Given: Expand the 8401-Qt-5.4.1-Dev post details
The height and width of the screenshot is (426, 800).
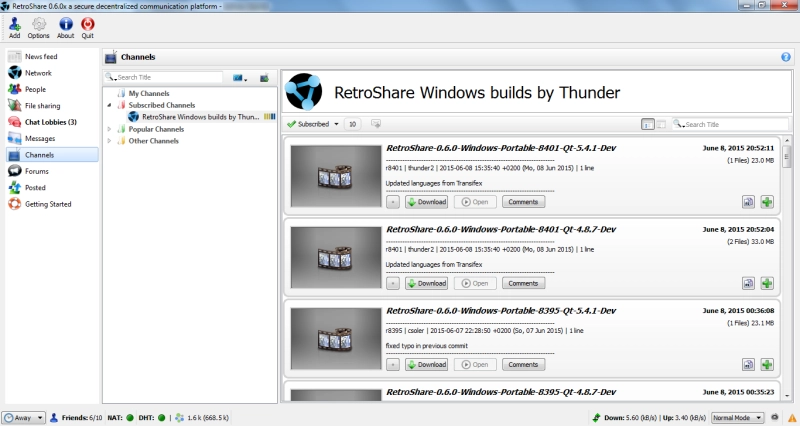Looking at the screenshot, I should (x=392, y=202).
